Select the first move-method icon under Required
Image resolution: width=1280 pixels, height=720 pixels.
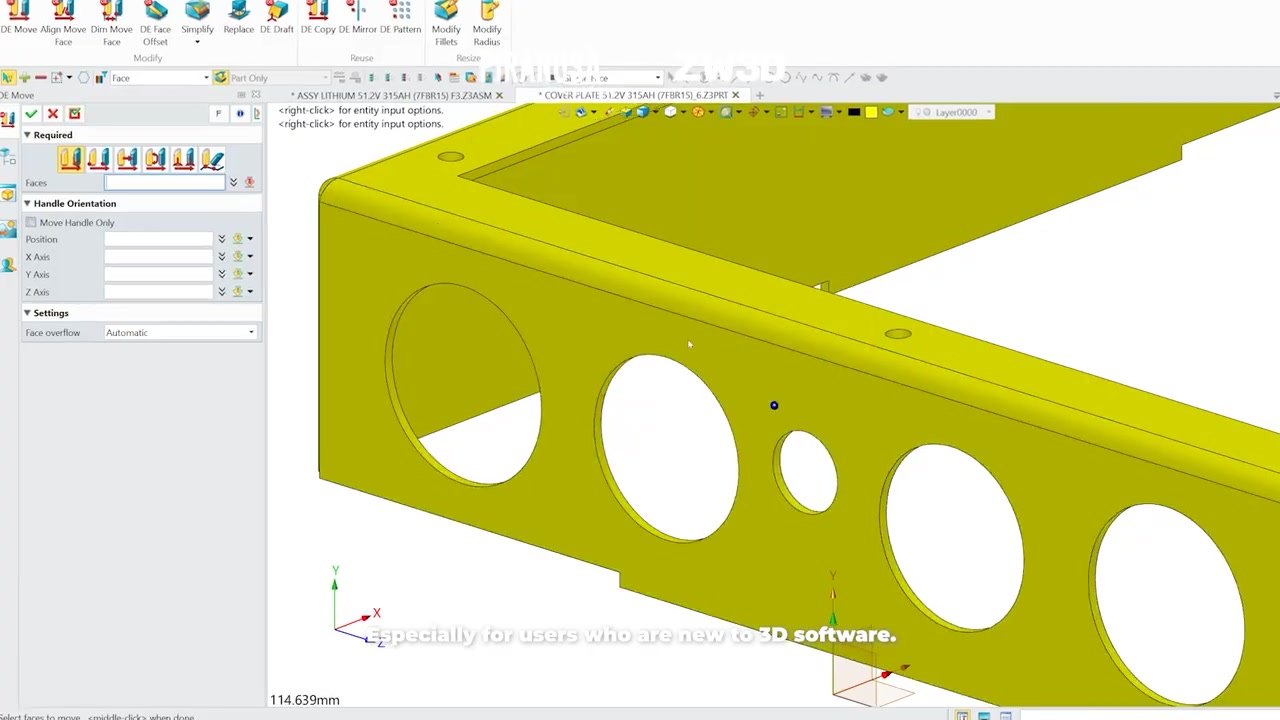(70, 159)
